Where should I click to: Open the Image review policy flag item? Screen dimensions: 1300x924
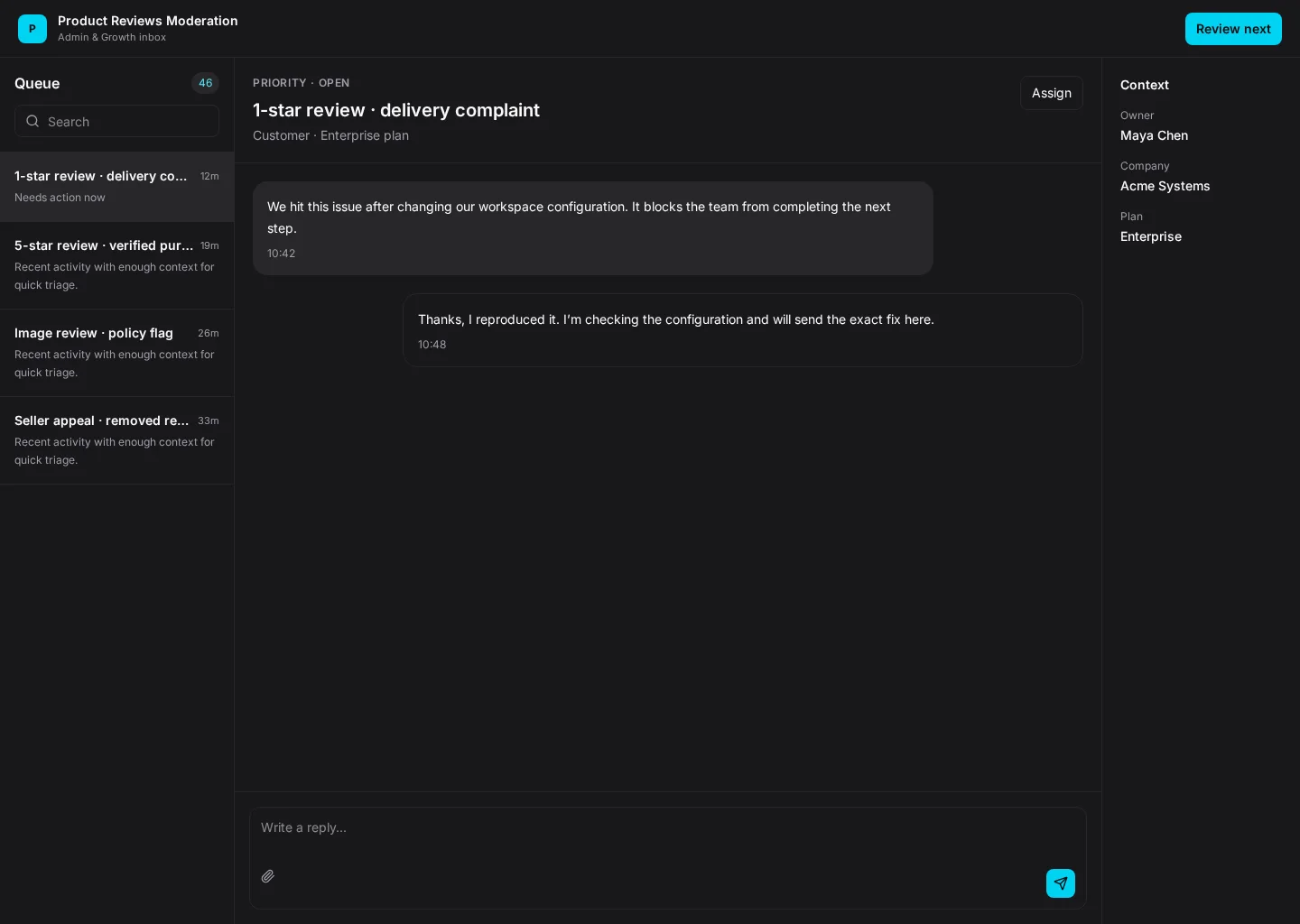(116, 353)
